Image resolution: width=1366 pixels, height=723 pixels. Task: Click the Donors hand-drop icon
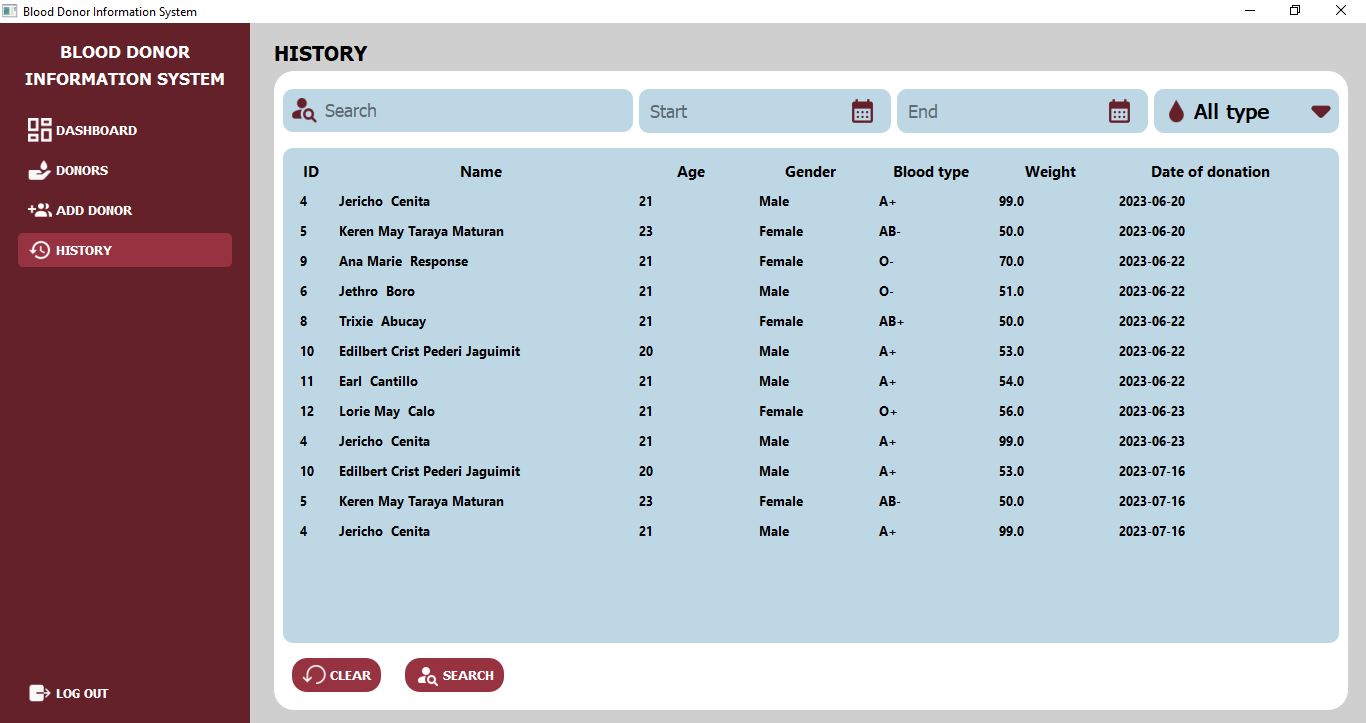[x=39, y=170]
